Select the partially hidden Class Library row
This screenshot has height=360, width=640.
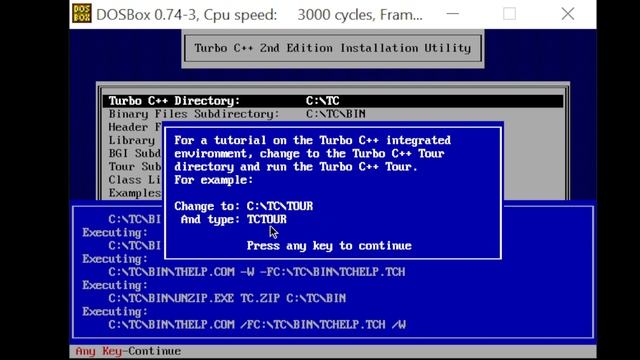(135, 180)
